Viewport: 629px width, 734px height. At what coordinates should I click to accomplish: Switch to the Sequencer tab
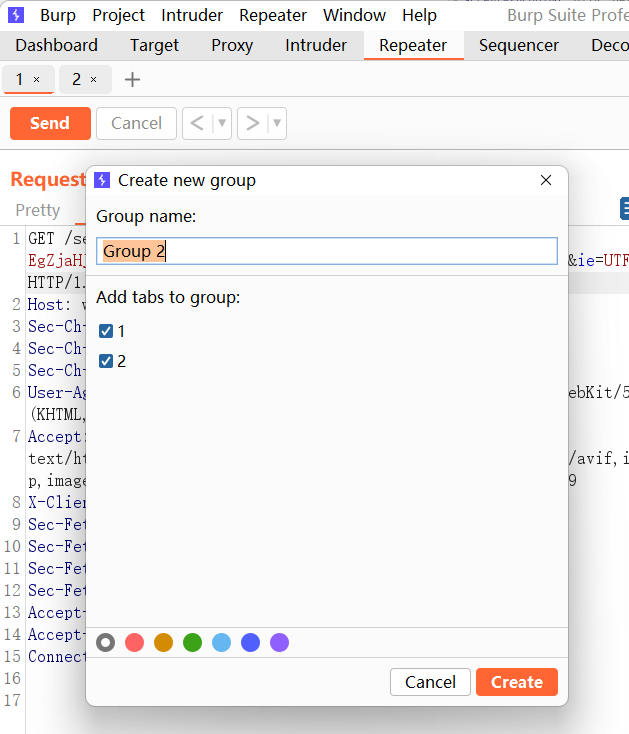[519, 45]
